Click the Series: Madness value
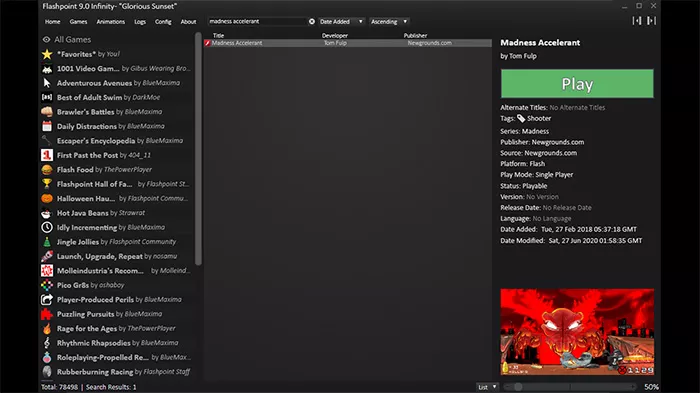 pyautogui.click(x=535, y=131)
